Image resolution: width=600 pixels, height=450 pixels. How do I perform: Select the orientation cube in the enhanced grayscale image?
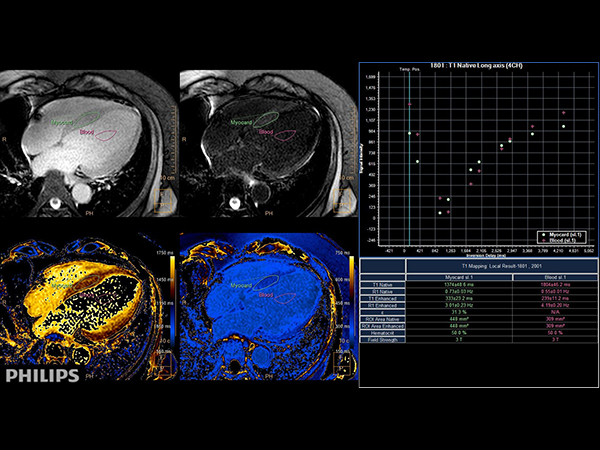point(342,201)
